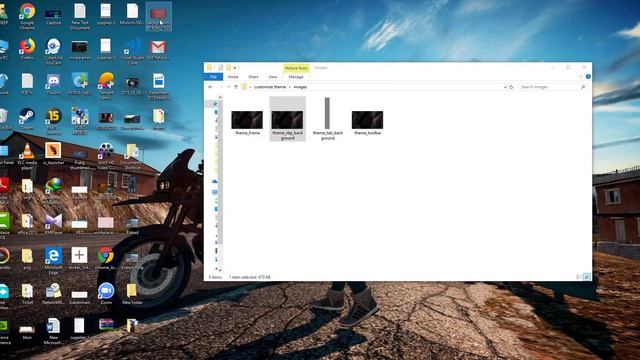The width and height of the screenshot is (640, 360).
Task: Open the Torrent Game desktop shortcut
Action: pos(106,86)
